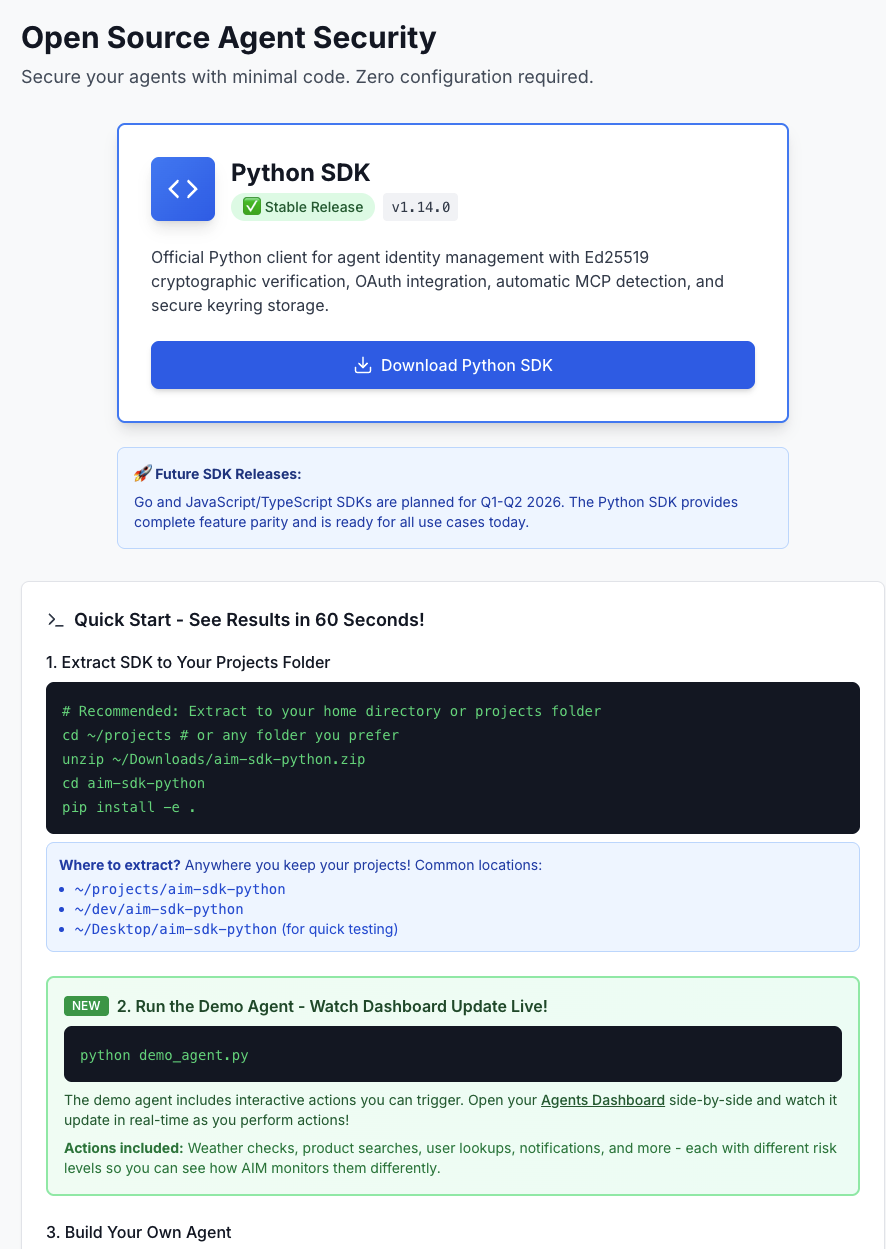The image size is (886, 1249).
Task: Click the pip install -e . command line
Action: click(x=129, y=807)
